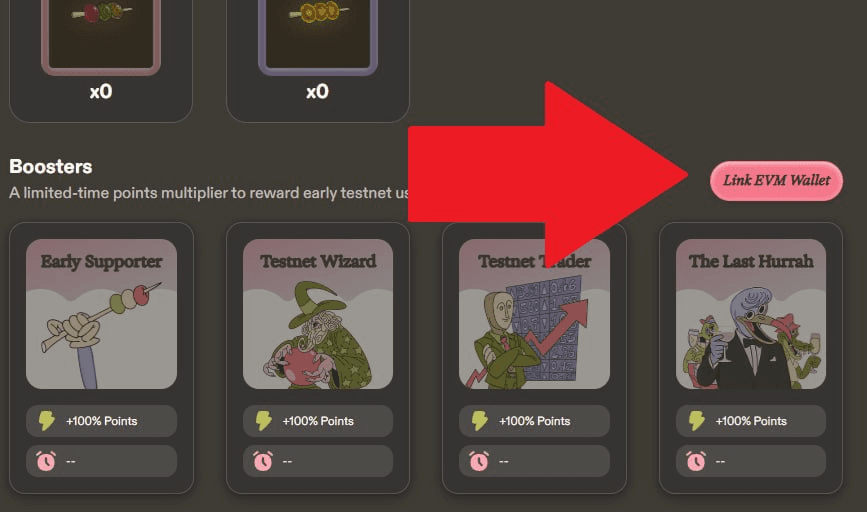The height and width of the screenshot is (512, 867).
Task: Click lightning bolt icon under Testnet Trader
Action: pyautogui.click(x=479, y=421)
